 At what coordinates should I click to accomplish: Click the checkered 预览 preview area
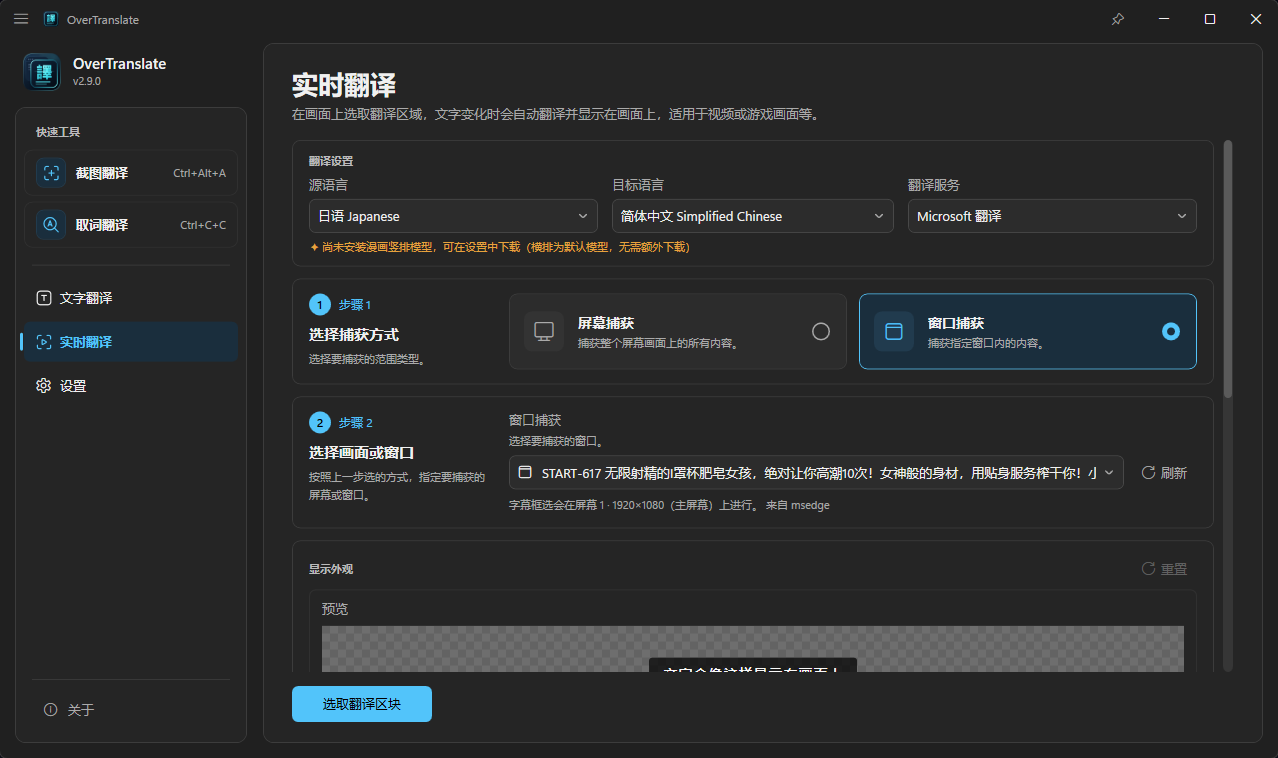tap(753, 649)
